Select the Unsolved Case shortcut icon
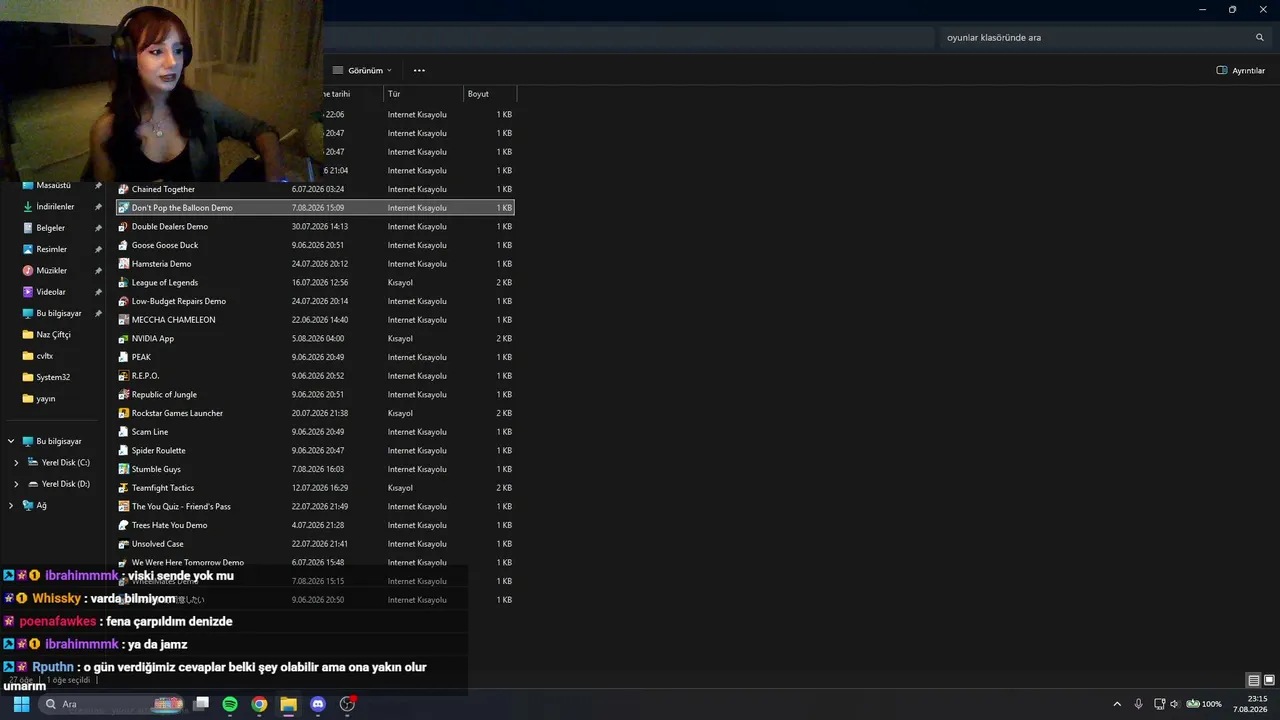 (124, 544)
